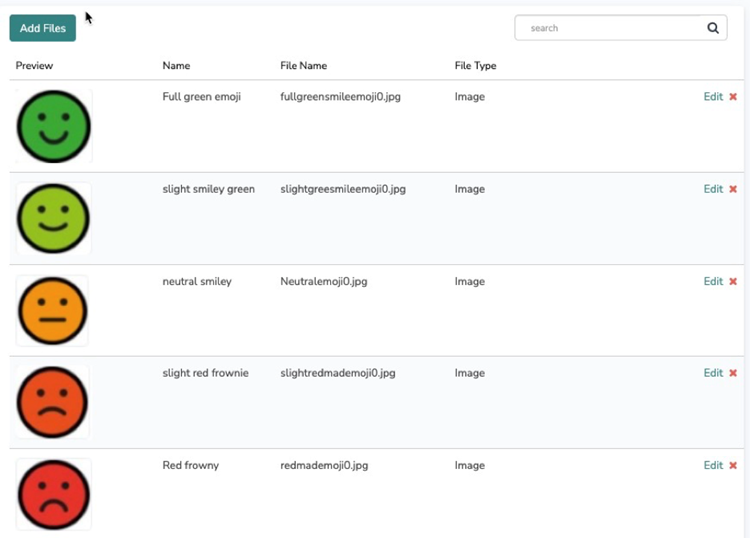Focus the search input field
The height and width of the screenshot is (538, 750).
610,28
